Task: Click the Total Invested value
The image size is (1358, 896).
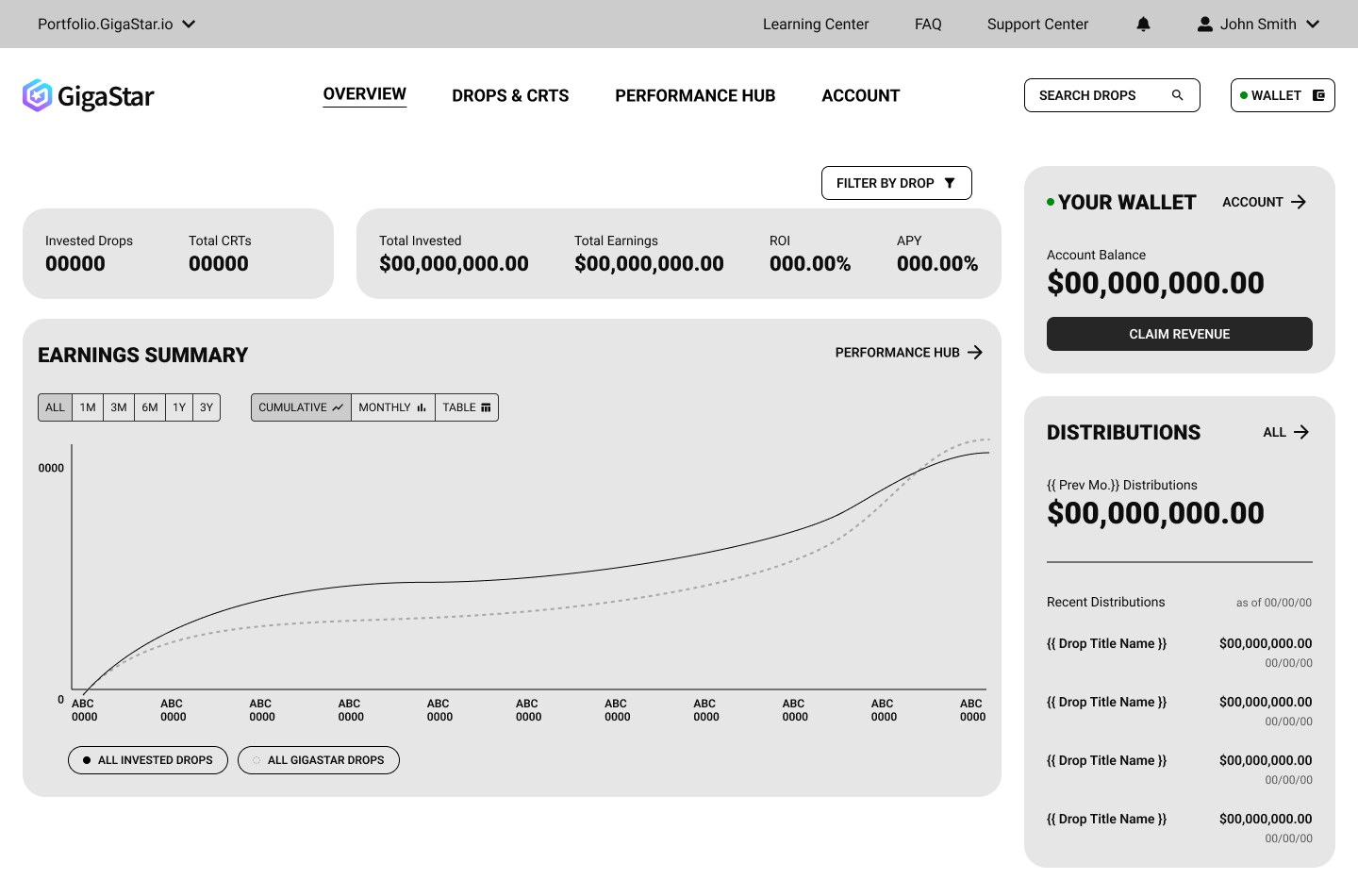Action: tap(454, 264)
